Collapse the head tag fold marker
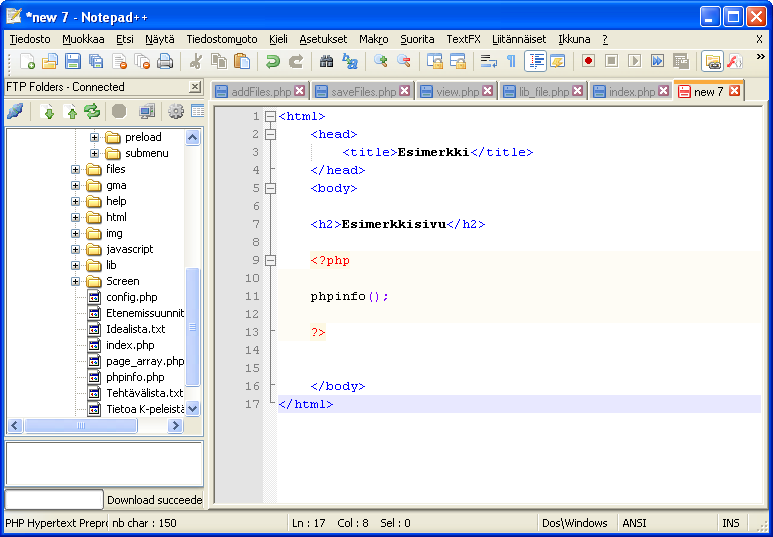 point(270,134)
